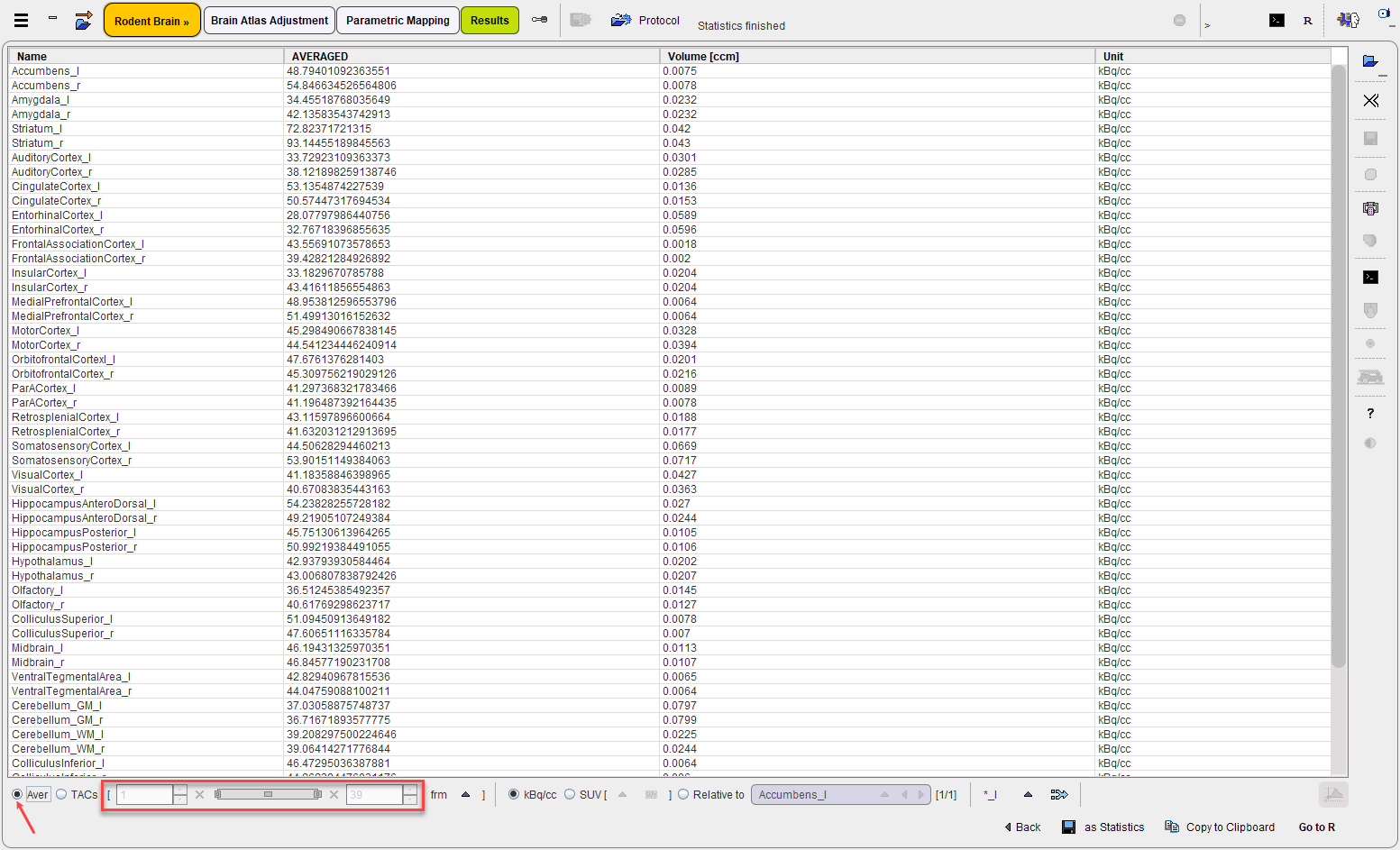Switch to Parametric Mapping tab

398,20
